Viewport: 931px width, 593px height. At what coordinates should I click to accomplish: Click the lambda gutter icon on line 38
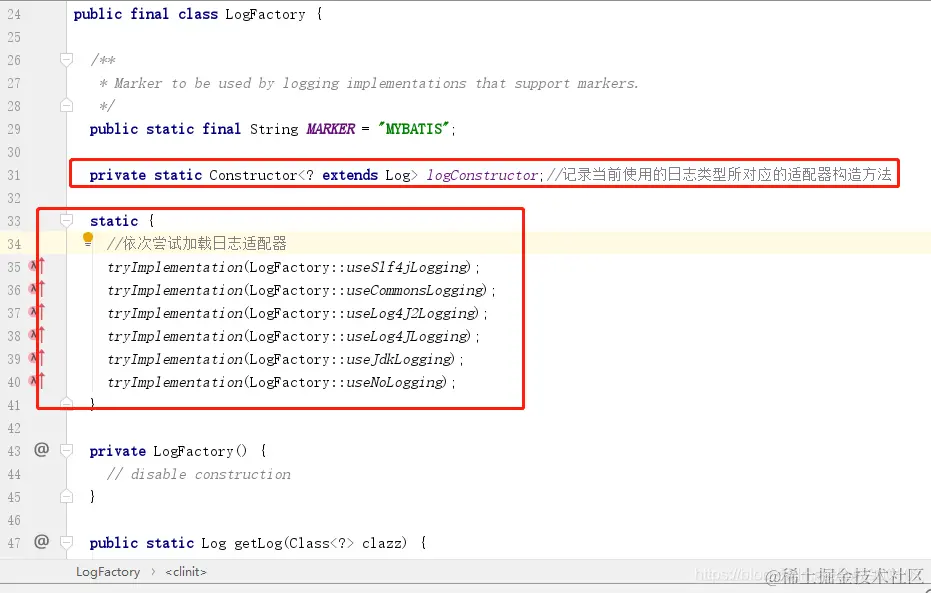point(37,335)
